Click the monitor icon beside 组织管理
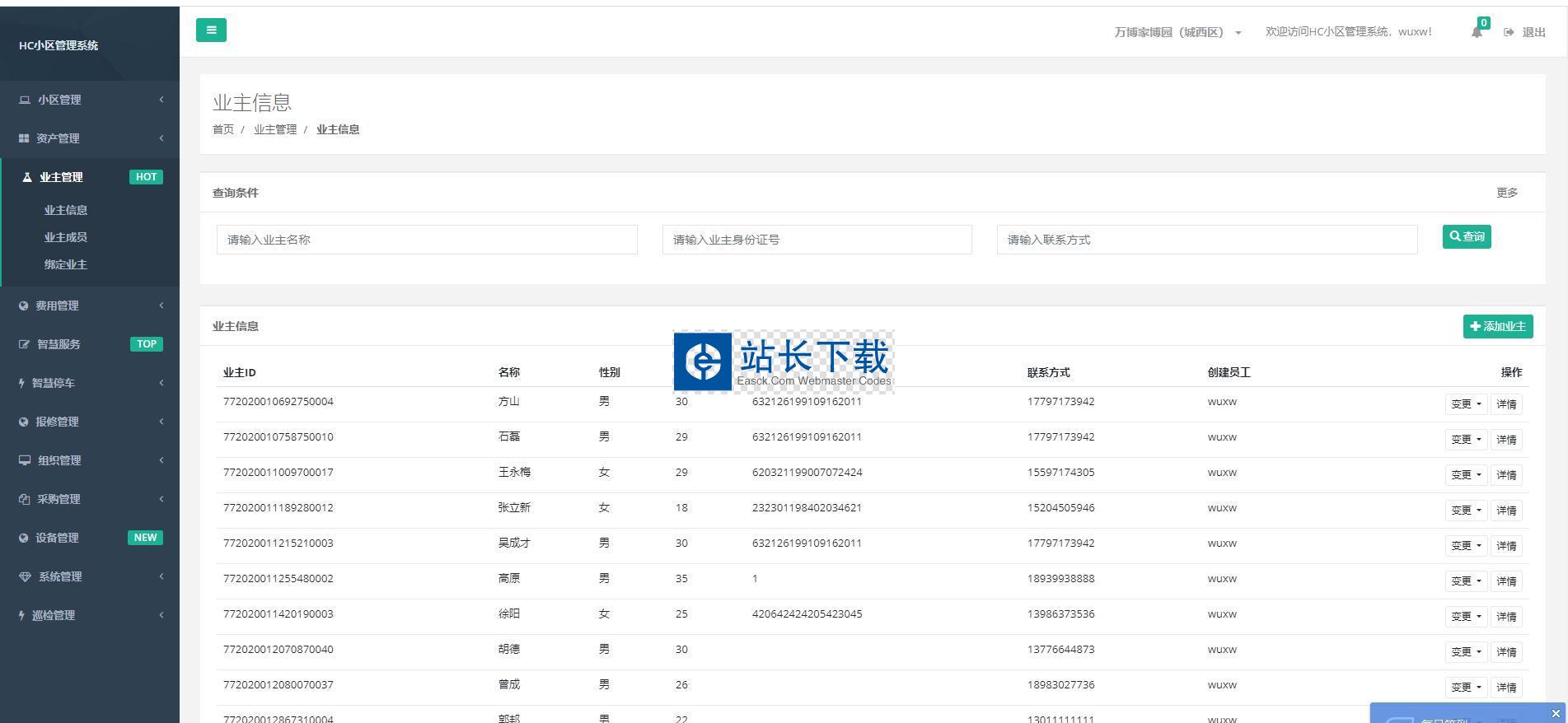The image size is (1568, 723). 25,460
